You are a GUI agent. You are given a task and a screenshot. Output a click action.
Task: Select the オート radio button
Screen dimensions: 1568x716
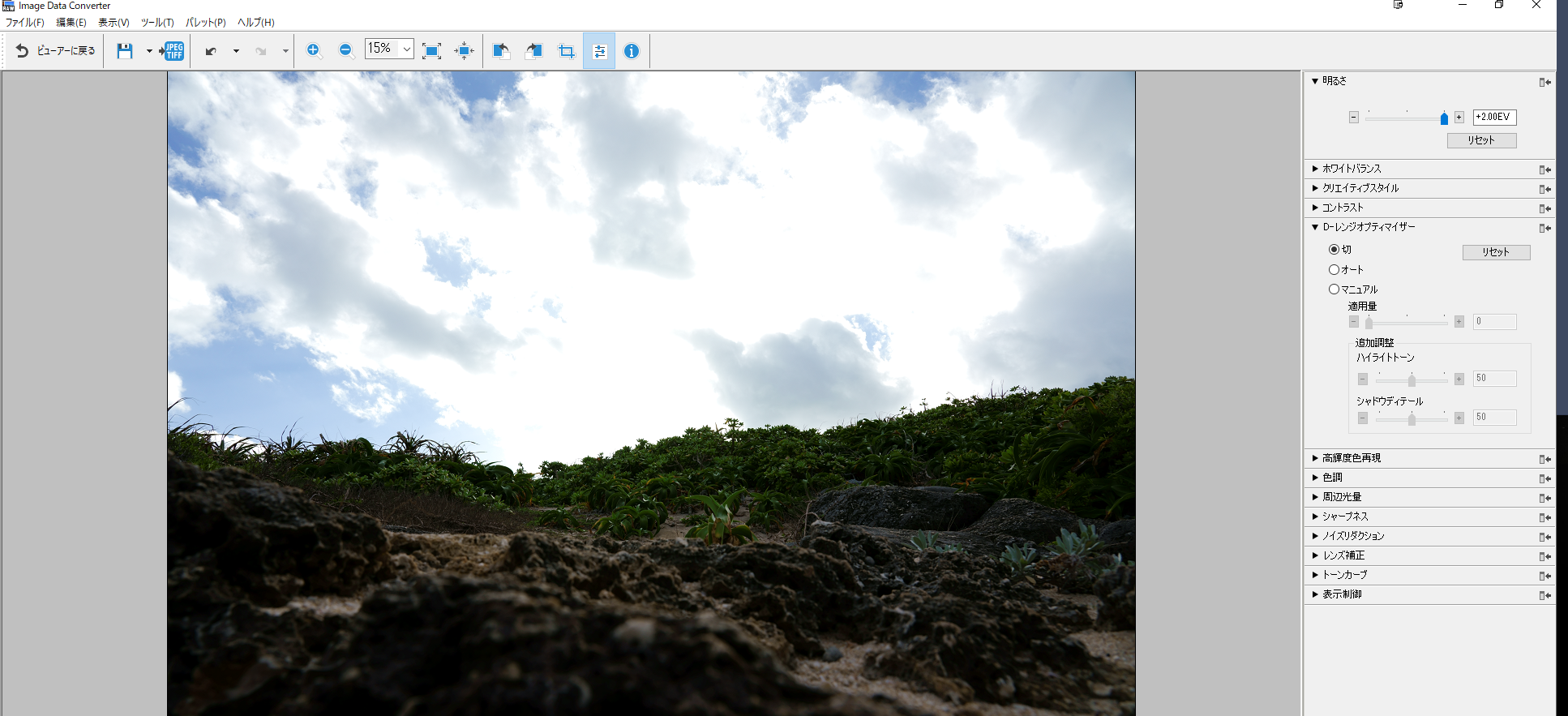point(1334,269)
